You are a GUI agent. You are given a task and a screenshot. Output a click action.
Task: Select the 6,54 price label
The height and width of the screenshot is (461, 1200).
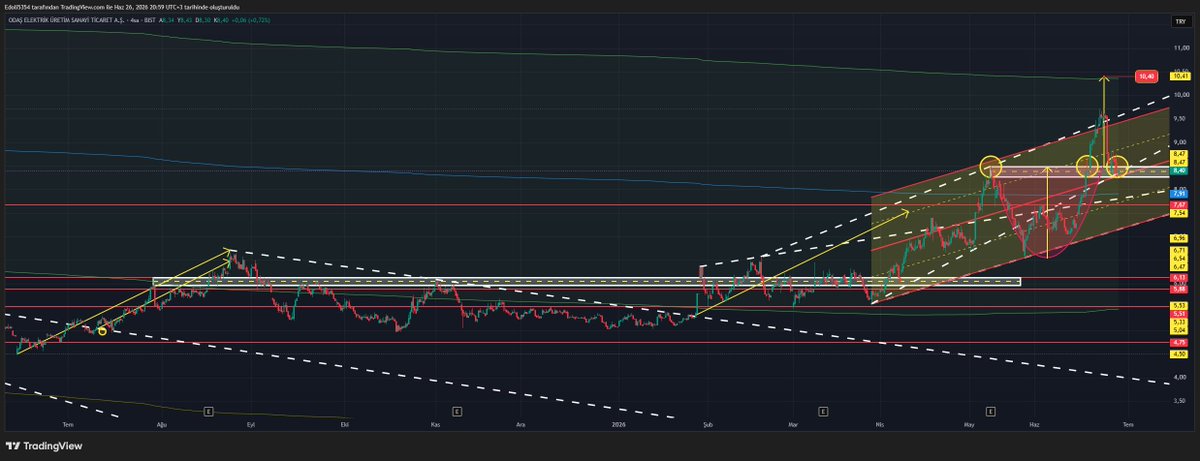tap(1180, 258)
